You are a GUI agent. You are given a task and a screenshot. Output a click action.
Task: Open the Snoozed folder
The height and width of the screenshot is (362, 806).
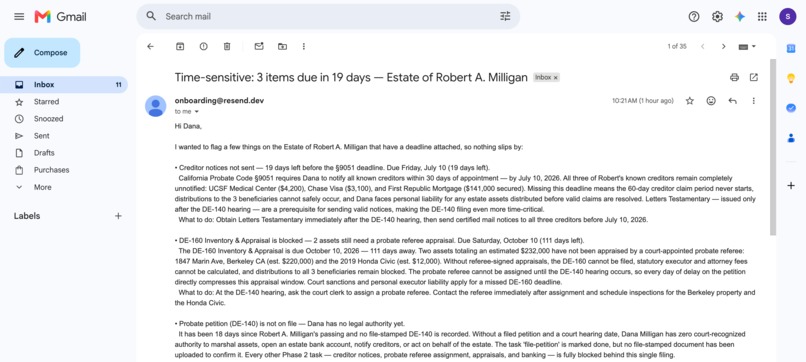tap(48, 119)
